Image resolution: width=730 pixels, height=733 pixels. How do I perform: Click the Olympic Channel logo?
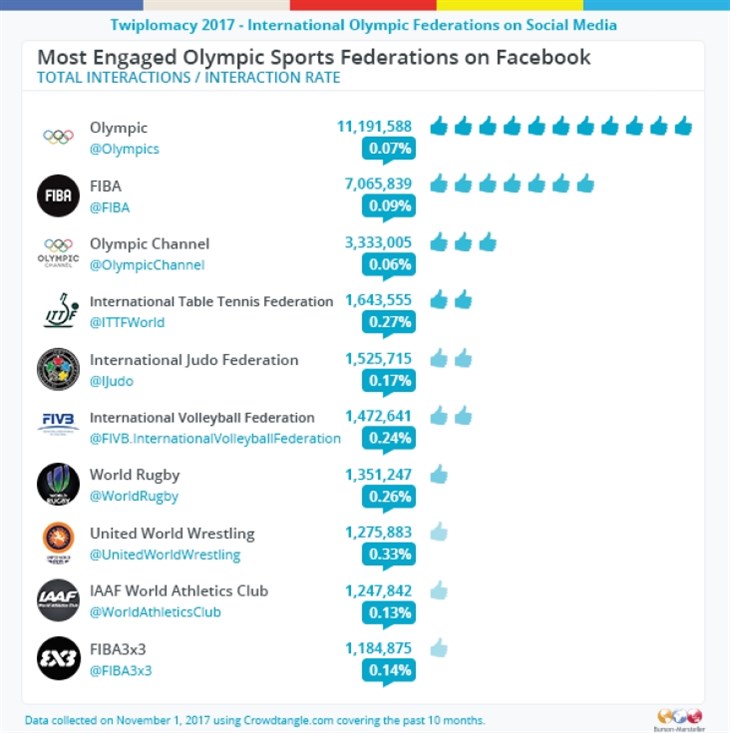pyautogui.click(x=58, y=253)
